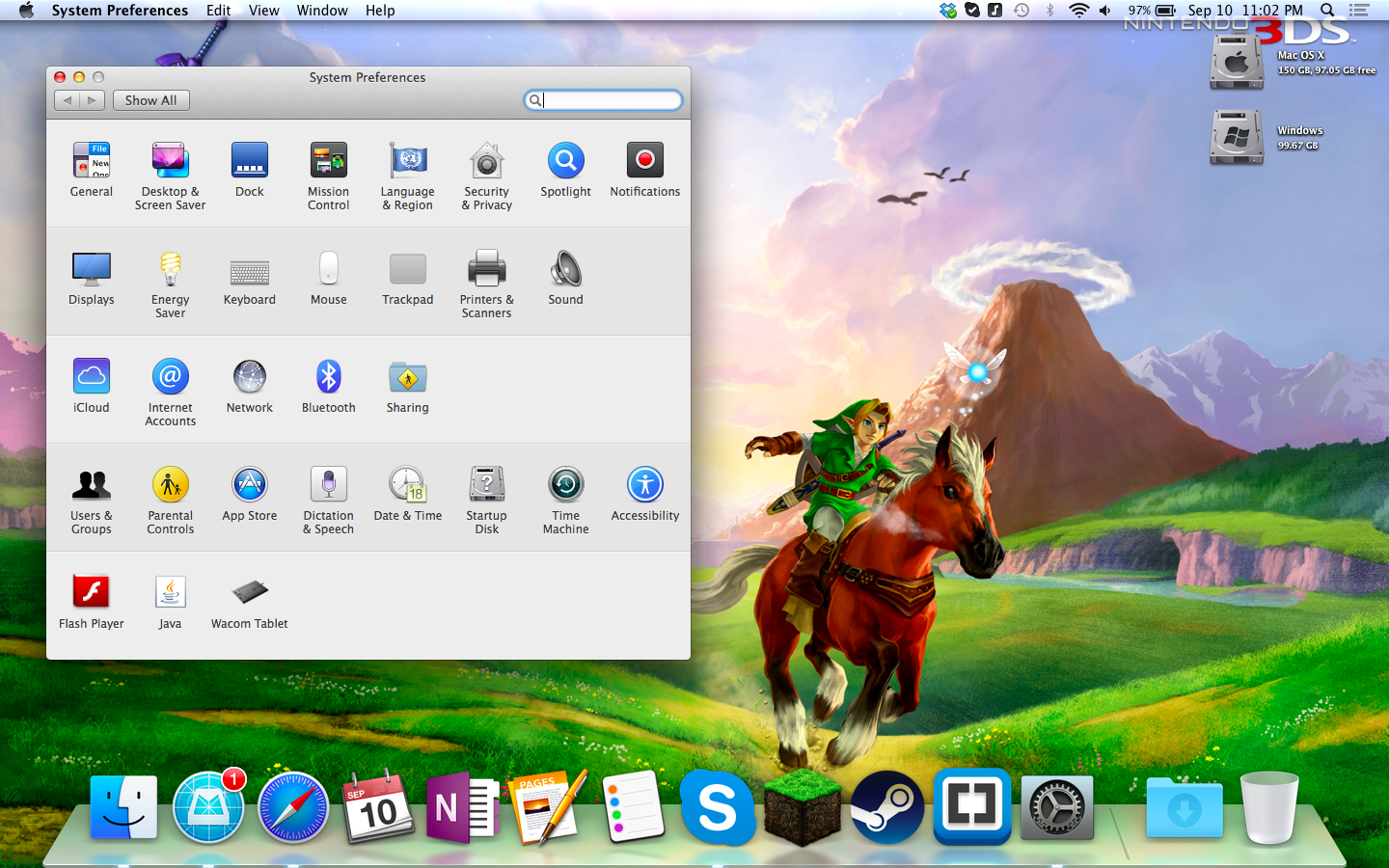Open Date & Time preferences
The image size is (1389, 868).
click(x=408, y=494)
